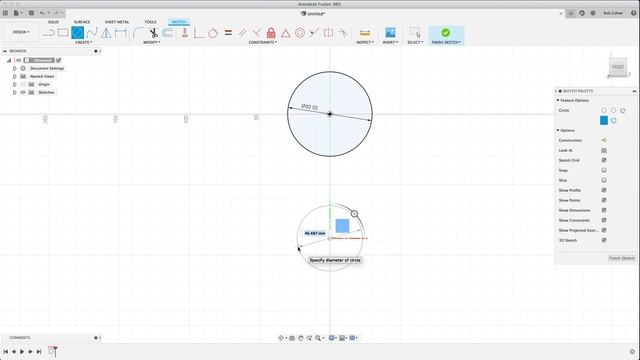Switch to the Sheet Metal tab
The width and height of the screenshot is (640, 360).
pos(117,22)
